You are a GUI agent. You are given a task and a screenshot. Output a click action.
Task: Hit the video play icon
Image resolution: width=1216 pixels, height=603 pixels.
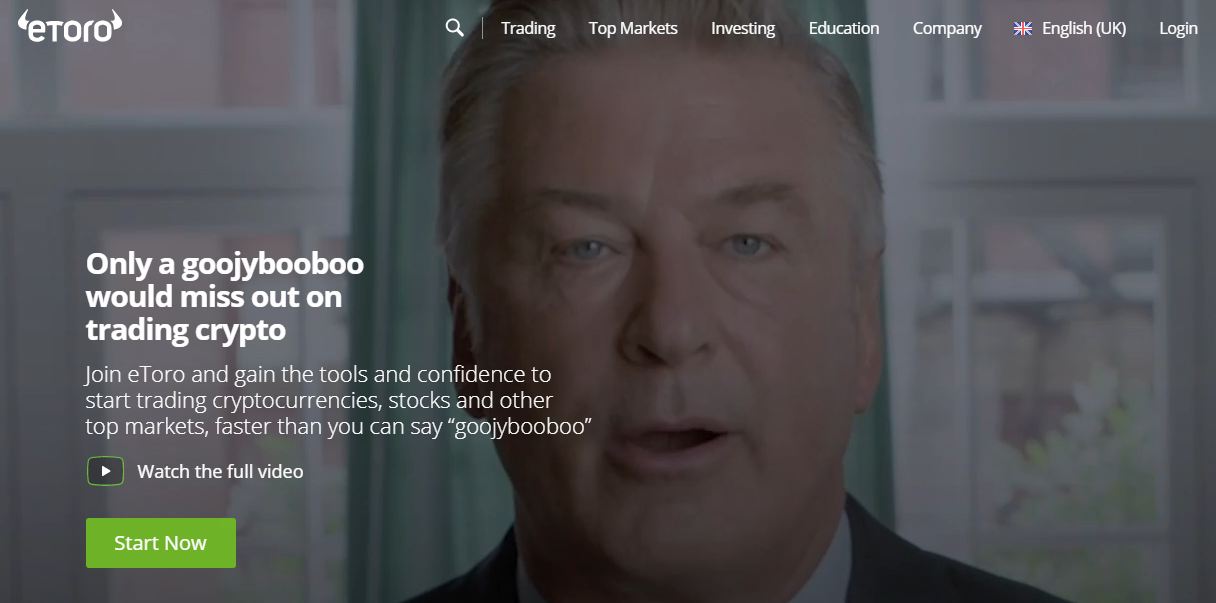tap(105, 471)
